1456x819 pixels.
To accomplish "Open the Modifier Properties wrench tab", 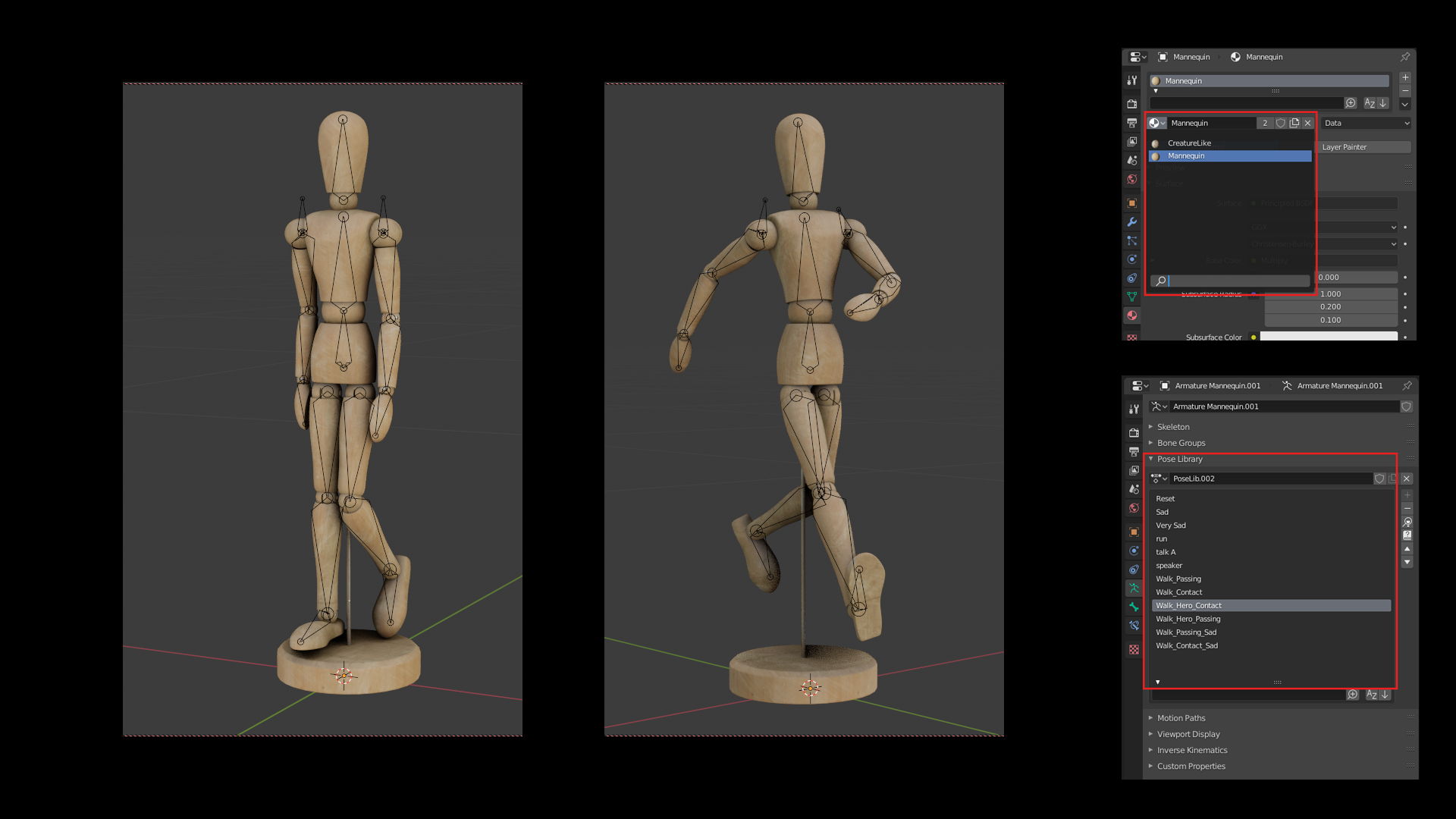I will [x=1133, y=222].
